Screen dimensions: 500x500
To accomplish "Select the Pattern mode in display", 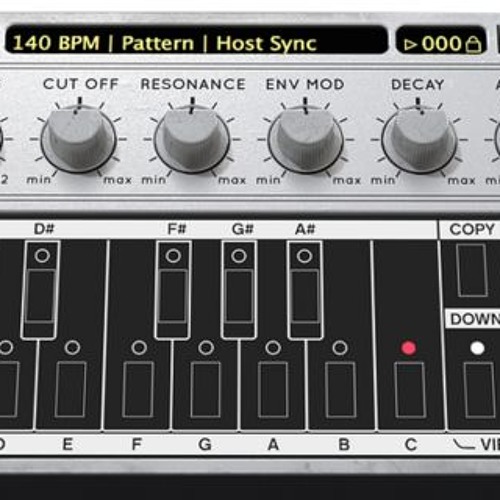I will (158, 43).
